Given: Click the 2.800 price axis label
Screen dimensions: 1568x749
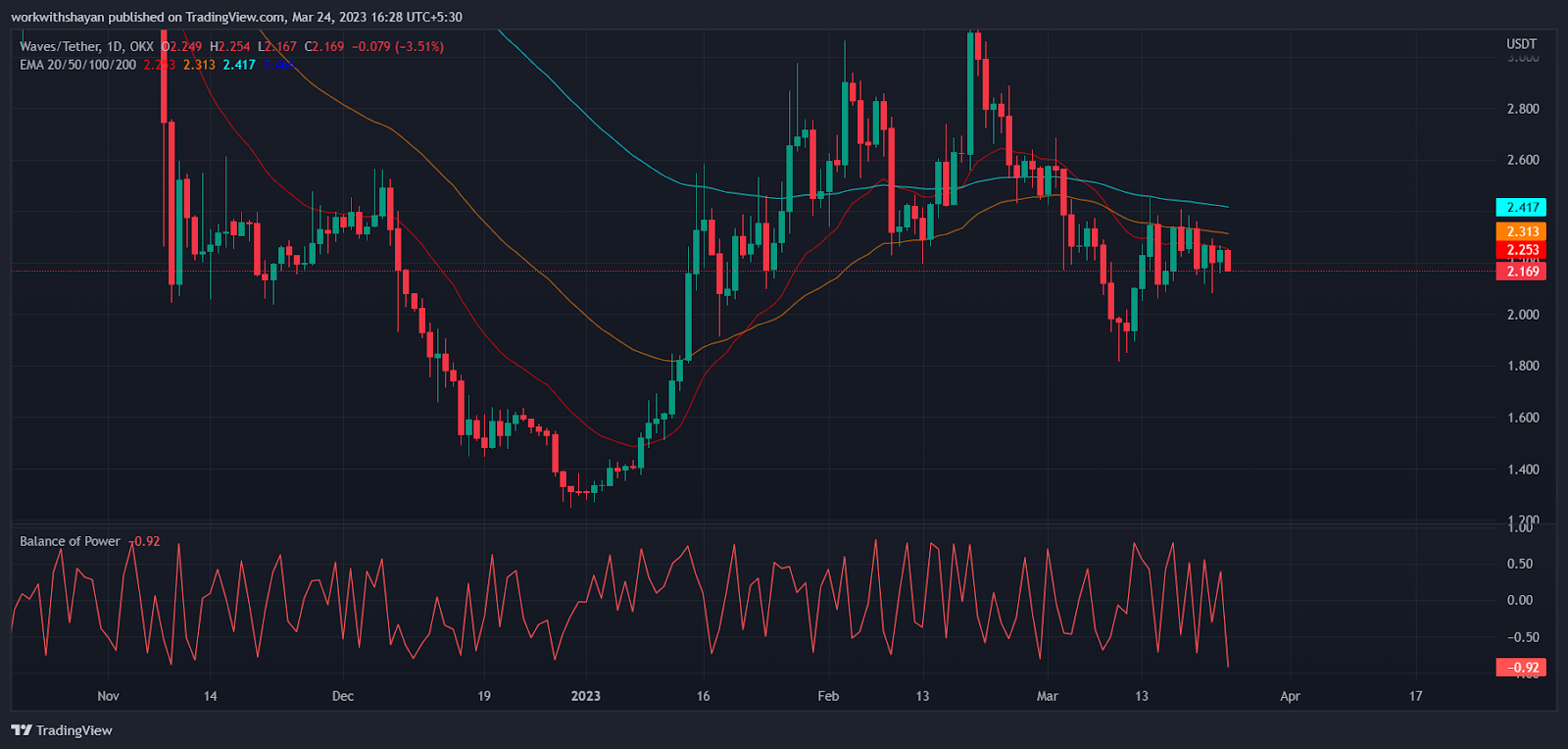Looking at the screenshot, I should pos(1523,109).
